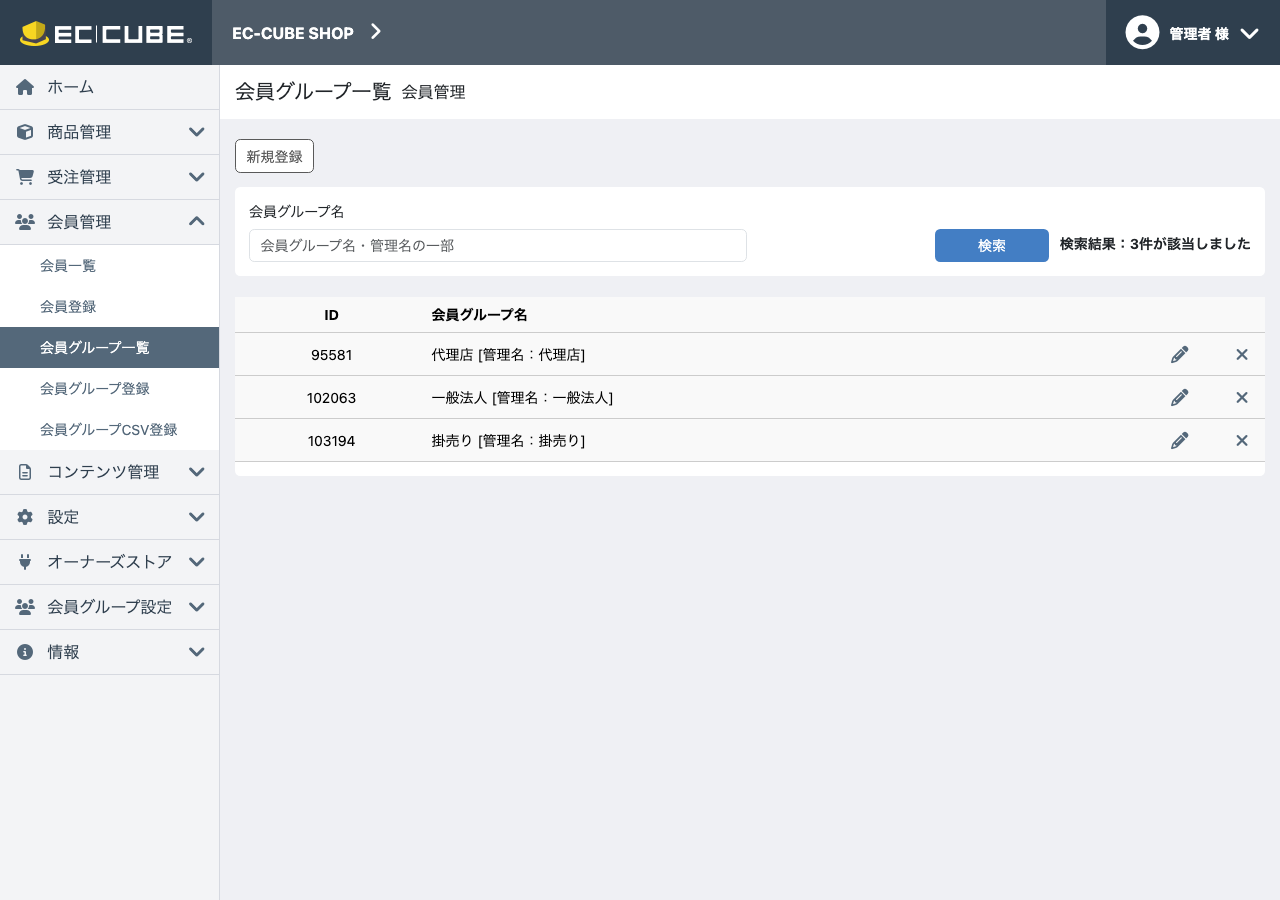Edit the 掛売り group with pencil icon
This screenshot has width=1280, height=900.
tap(1180, 440)
